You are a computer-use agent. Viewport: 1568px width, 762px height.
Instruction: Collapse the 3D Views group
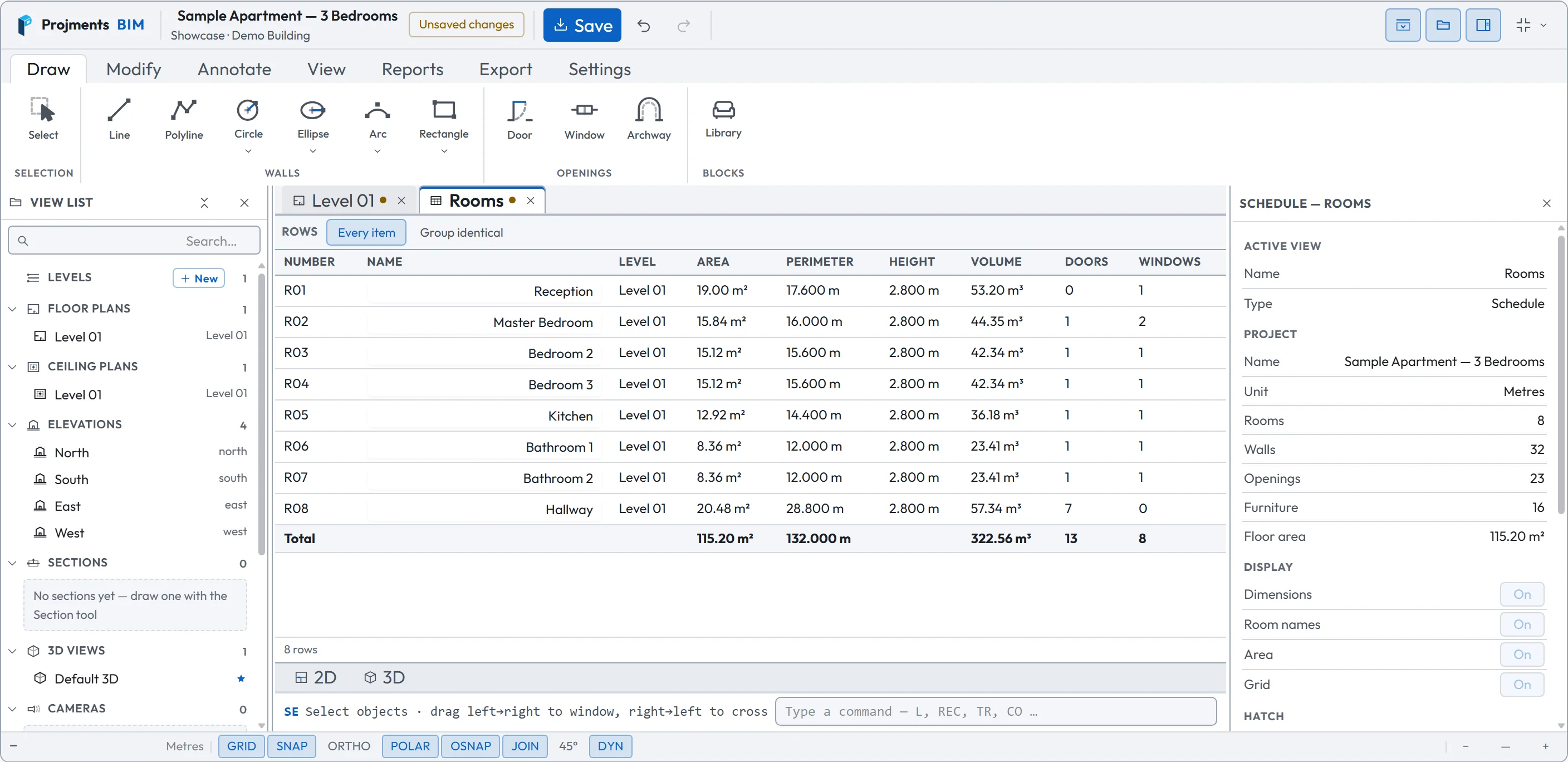tap(12, 651)
